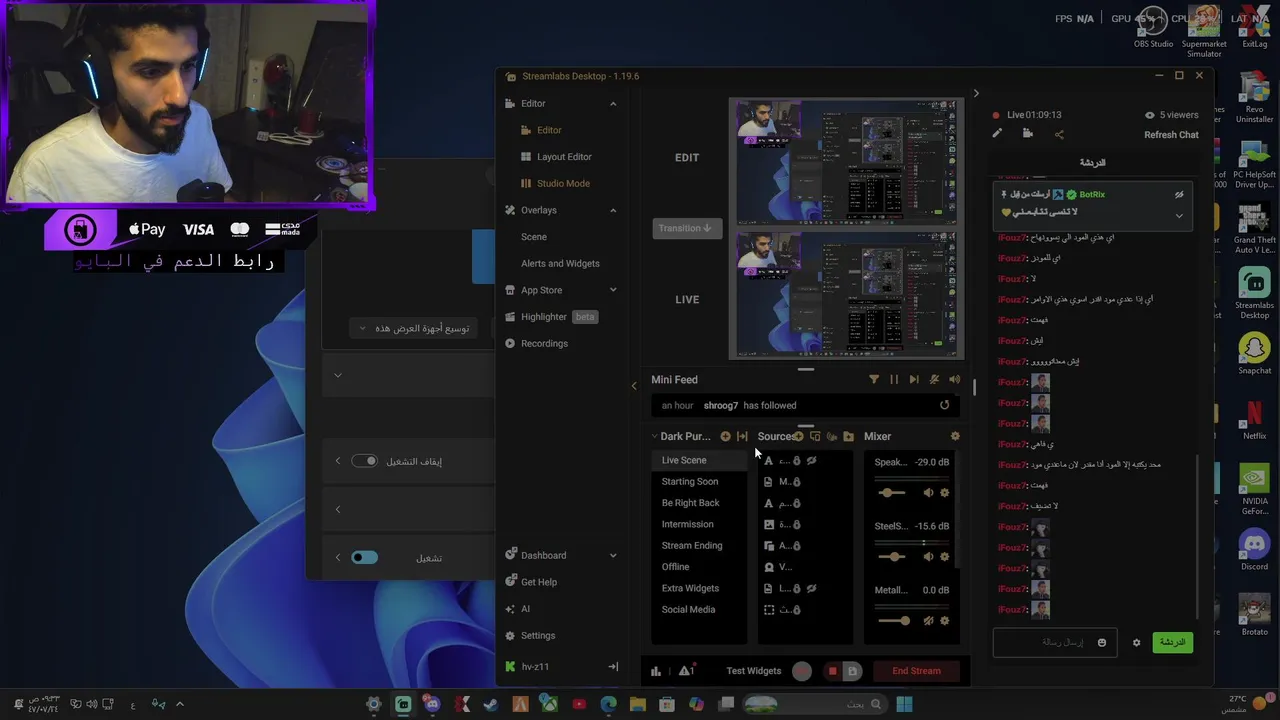Open Highlighter beta menu item
This screenshot has width=1280, height=720.
(551, 317)
